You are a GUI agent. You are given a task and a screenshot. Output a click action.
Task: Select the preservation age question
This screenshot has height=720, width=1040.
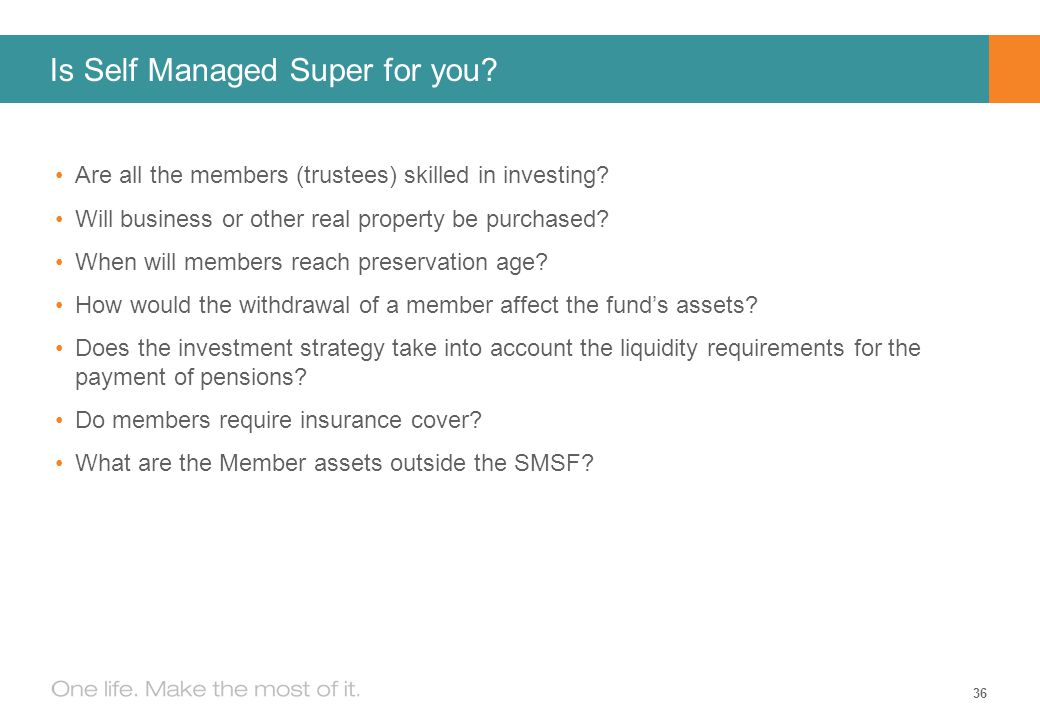point(311,263)
